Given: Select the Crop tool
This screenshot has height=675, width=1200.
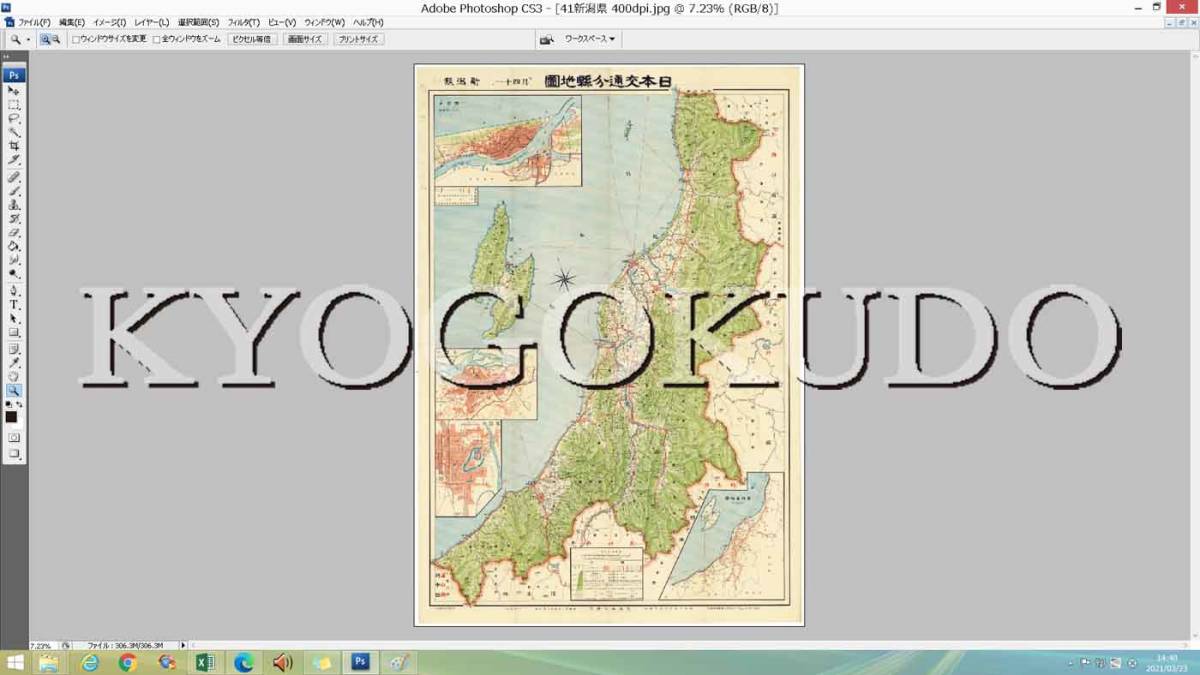Looking at the screenshot, I should pyautogui.click(x=14, y=146).
